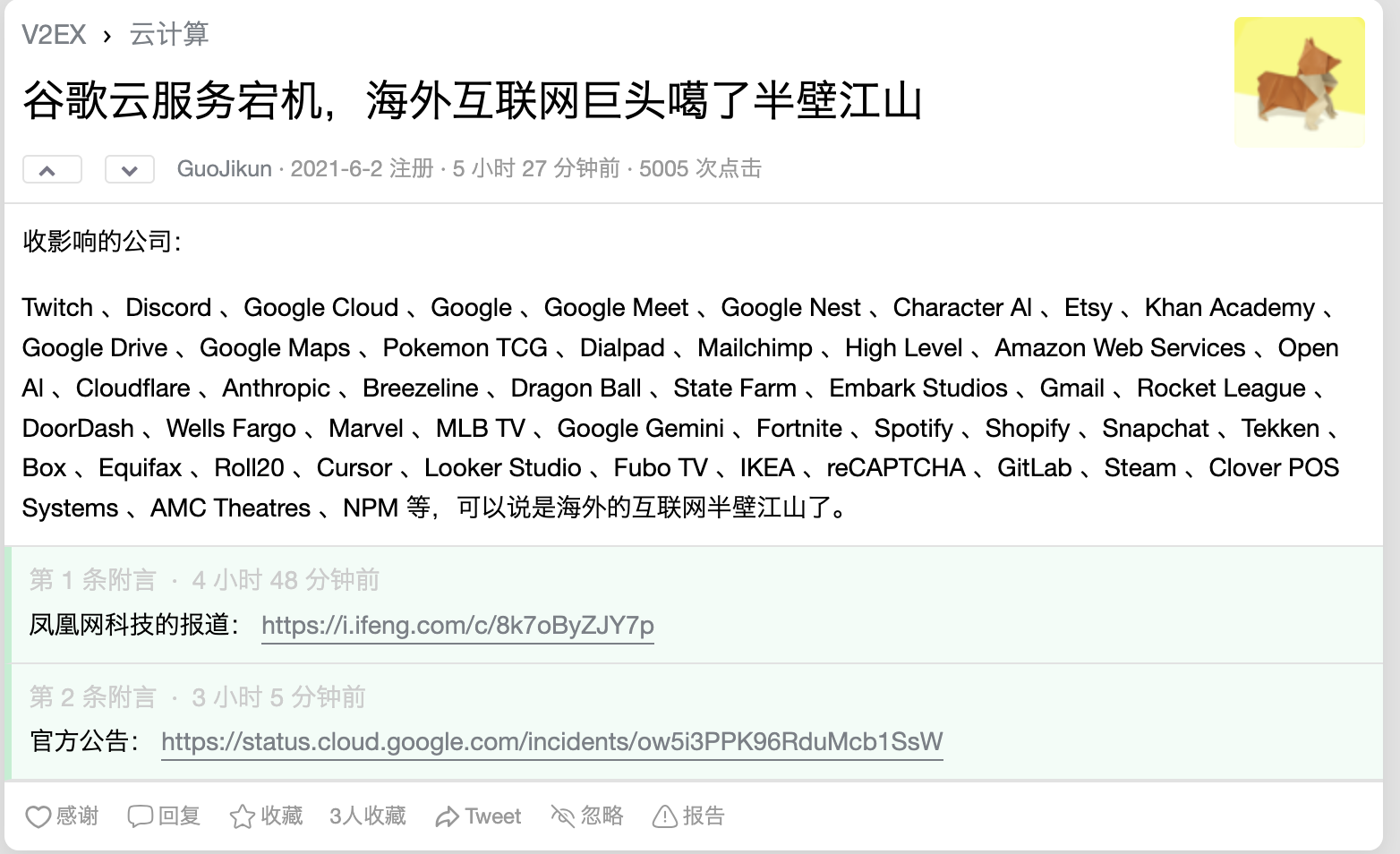This screenshot has width=1400, height=854.
Task: Open the corgi origami avatar
Action: click(x=1300, y=82)
